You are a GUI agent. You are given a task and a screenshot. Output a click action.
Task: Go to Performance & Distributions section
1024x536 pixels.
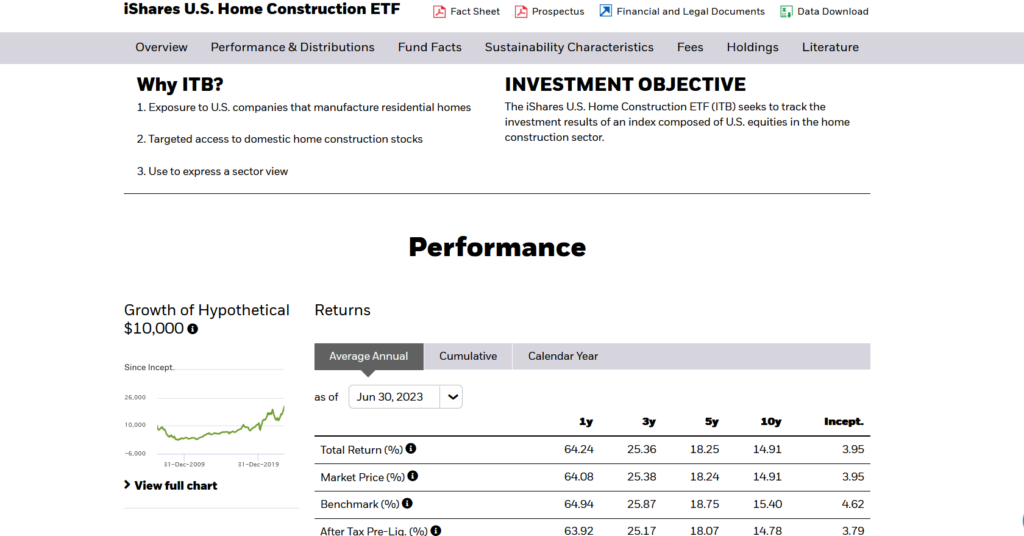292,47
